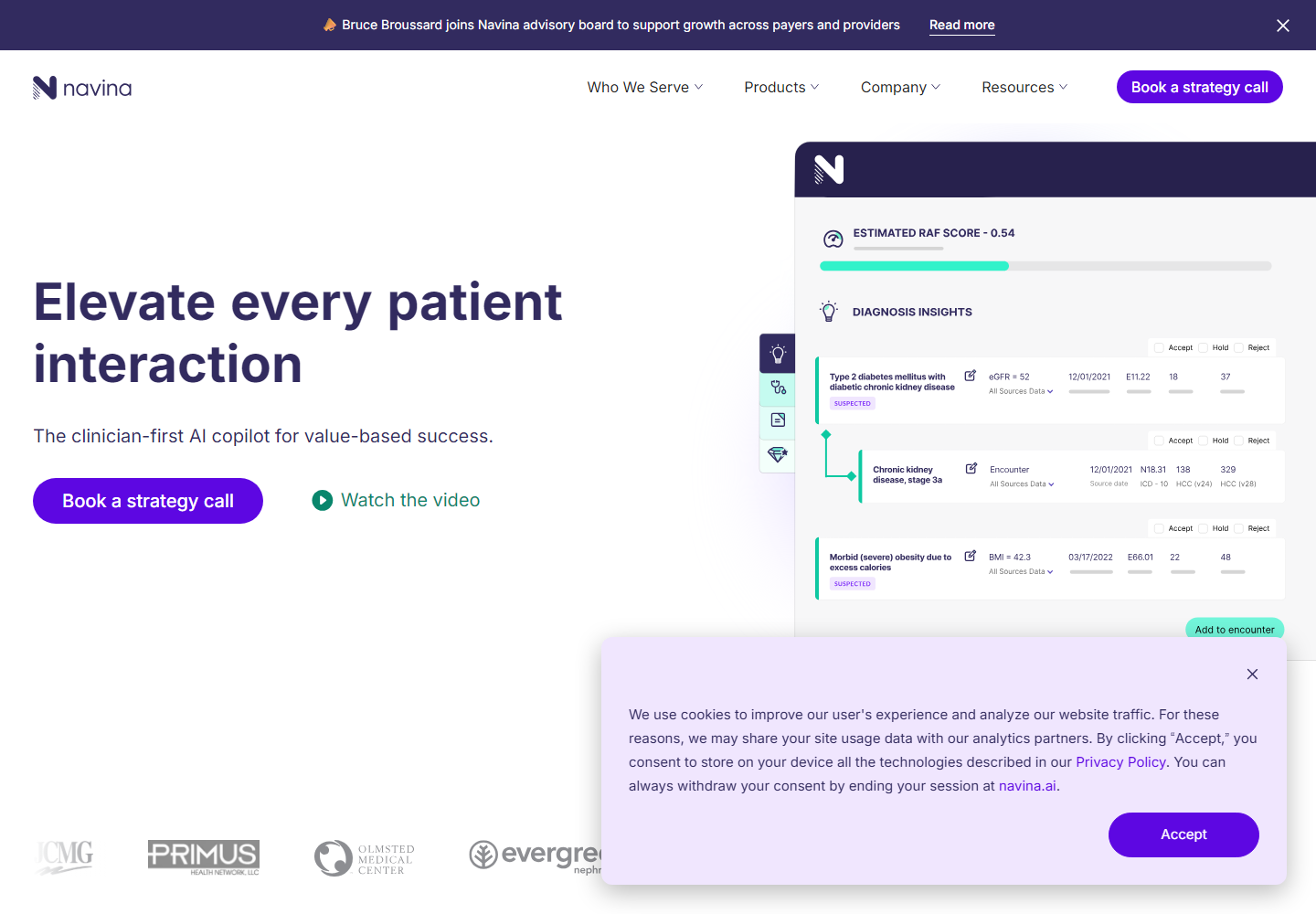Click the hero Book a strategy call button
Viewport: 1316px width, 914px height.
click(148, 501)
